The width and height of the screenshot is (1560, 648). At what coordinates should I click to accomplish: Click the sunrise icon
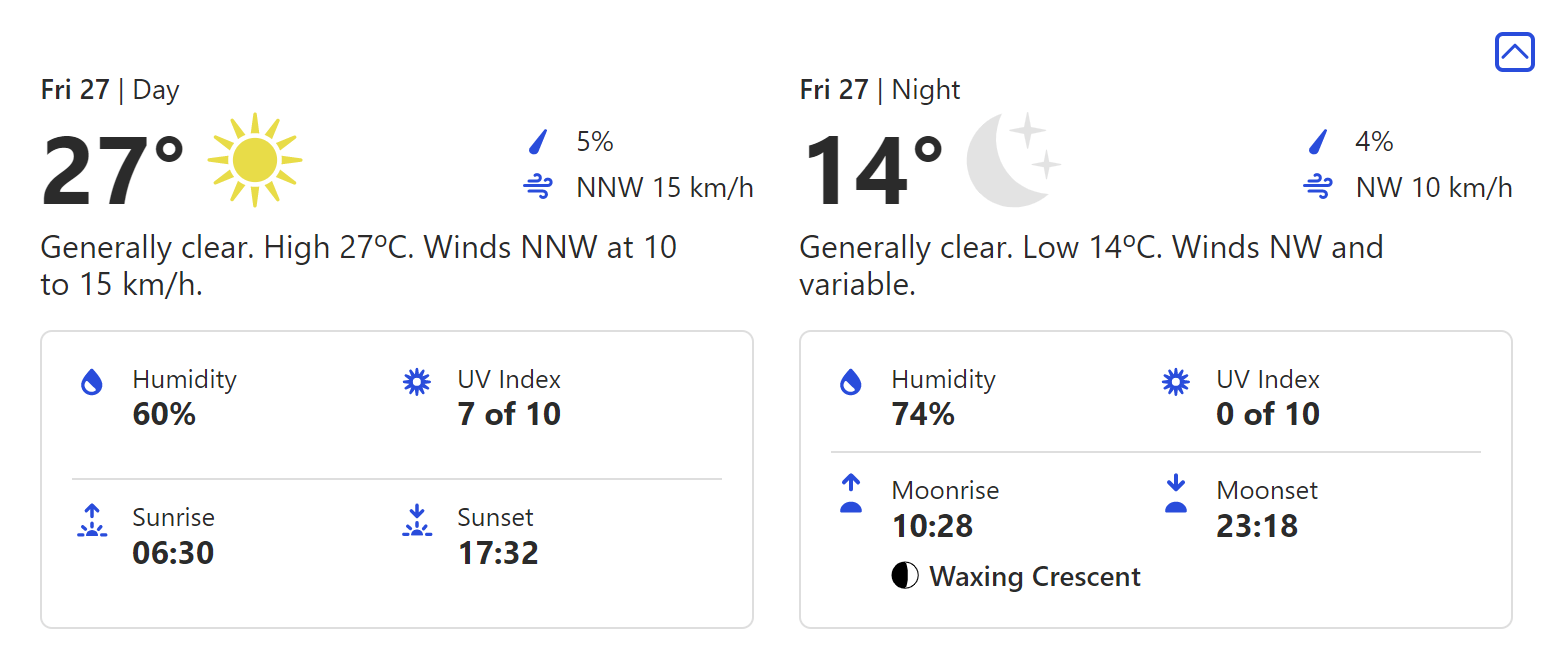pos(92,521)
